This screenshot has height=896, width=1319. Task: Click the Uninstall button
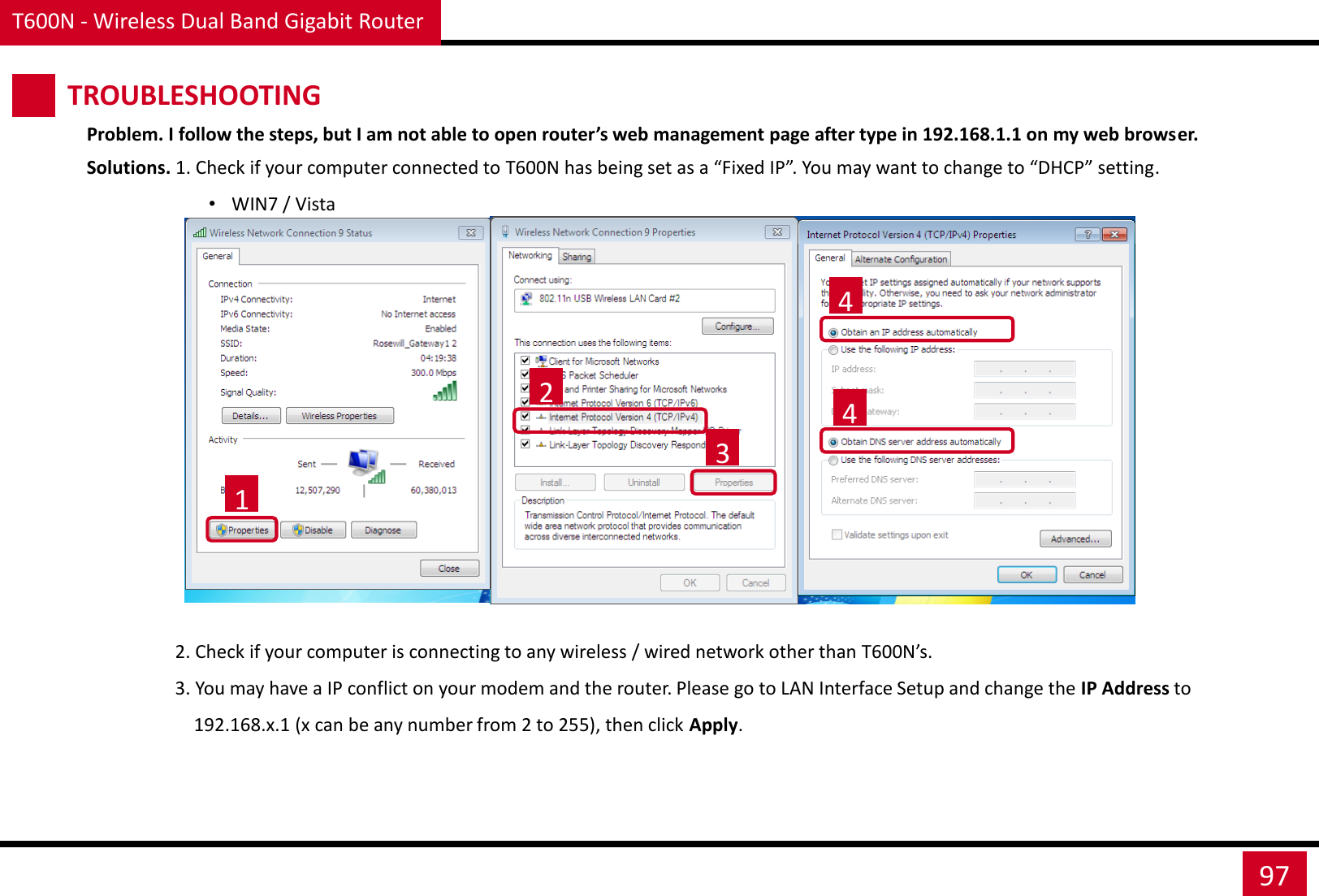coord(644,482)
